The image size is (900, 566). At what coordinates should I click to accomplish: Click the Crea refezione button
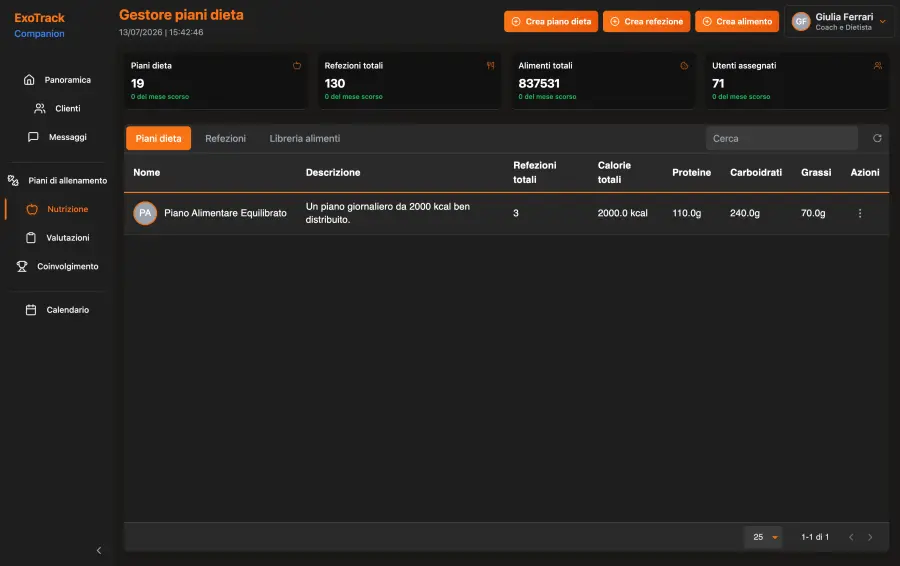(x=646, y=22)
